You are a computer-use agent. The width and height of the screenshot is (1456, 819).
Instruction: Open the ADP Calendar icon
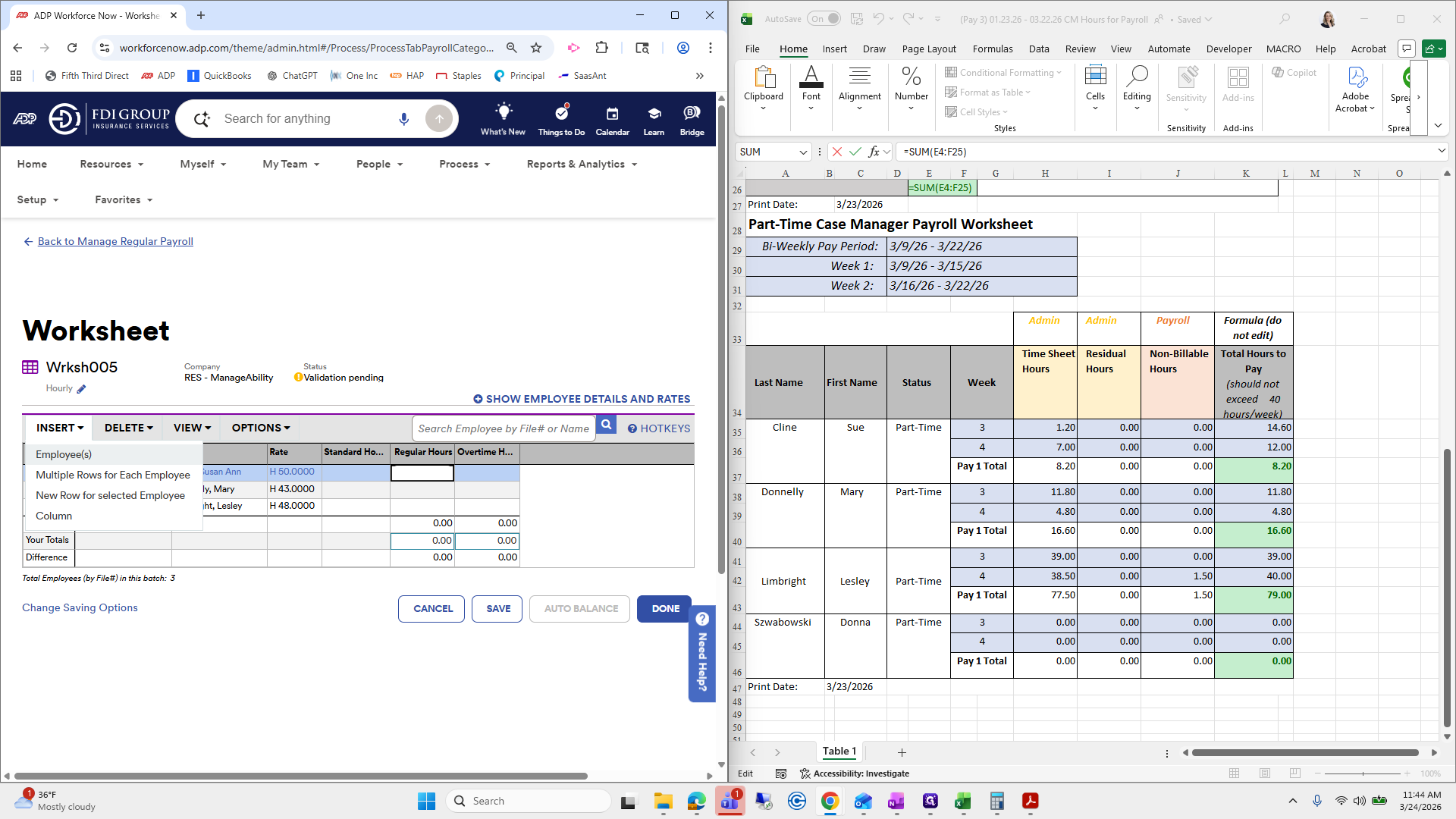click(612, 114)
